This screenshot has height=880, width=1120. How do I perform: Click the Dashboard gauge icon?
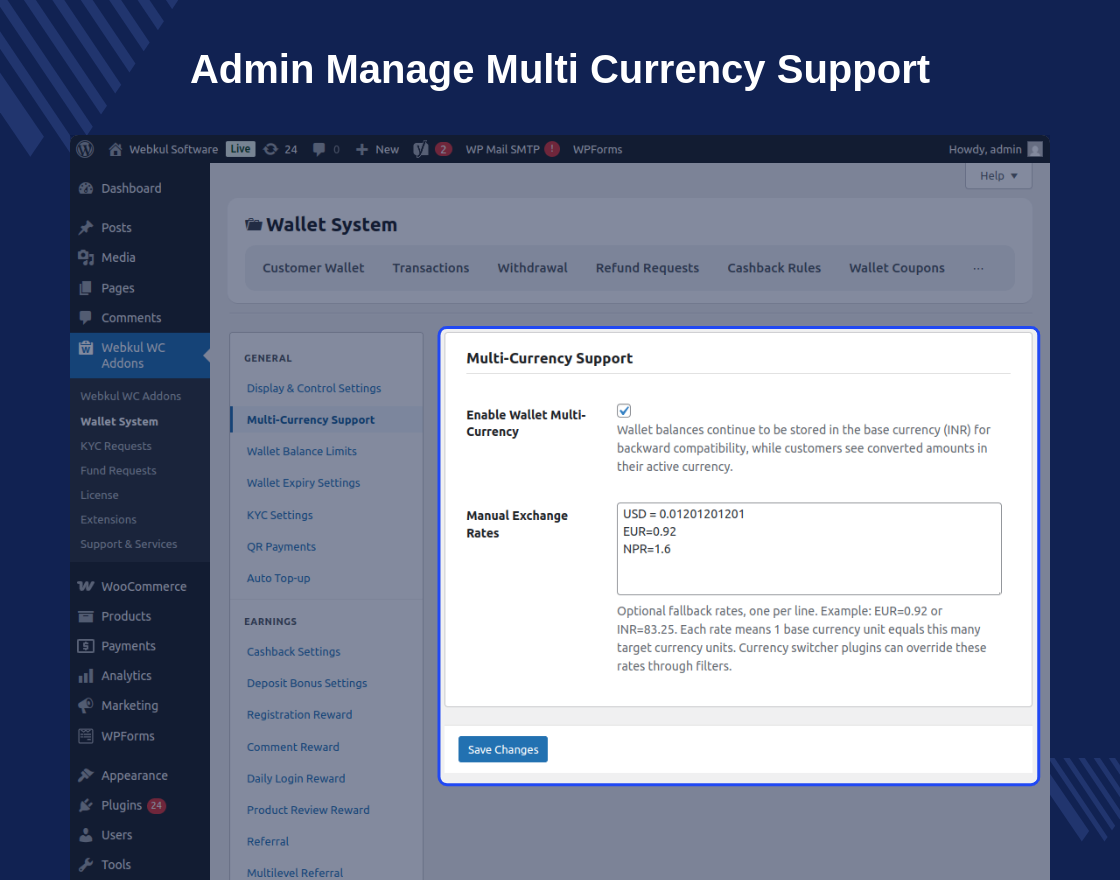coord(86,189)
